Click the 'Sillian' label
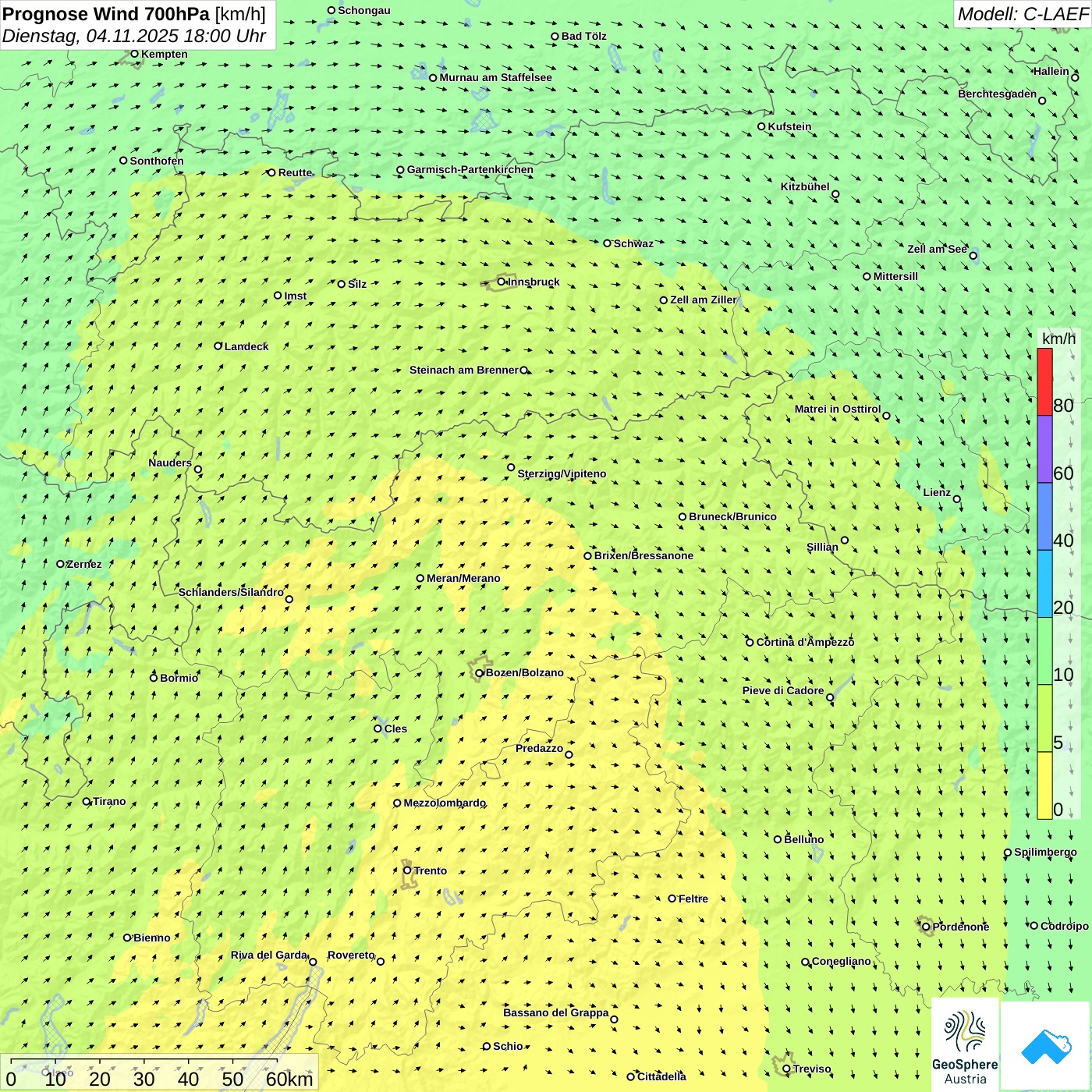Image resolution: width=1092 pixels, height=1092 pixels. [822, 547]
